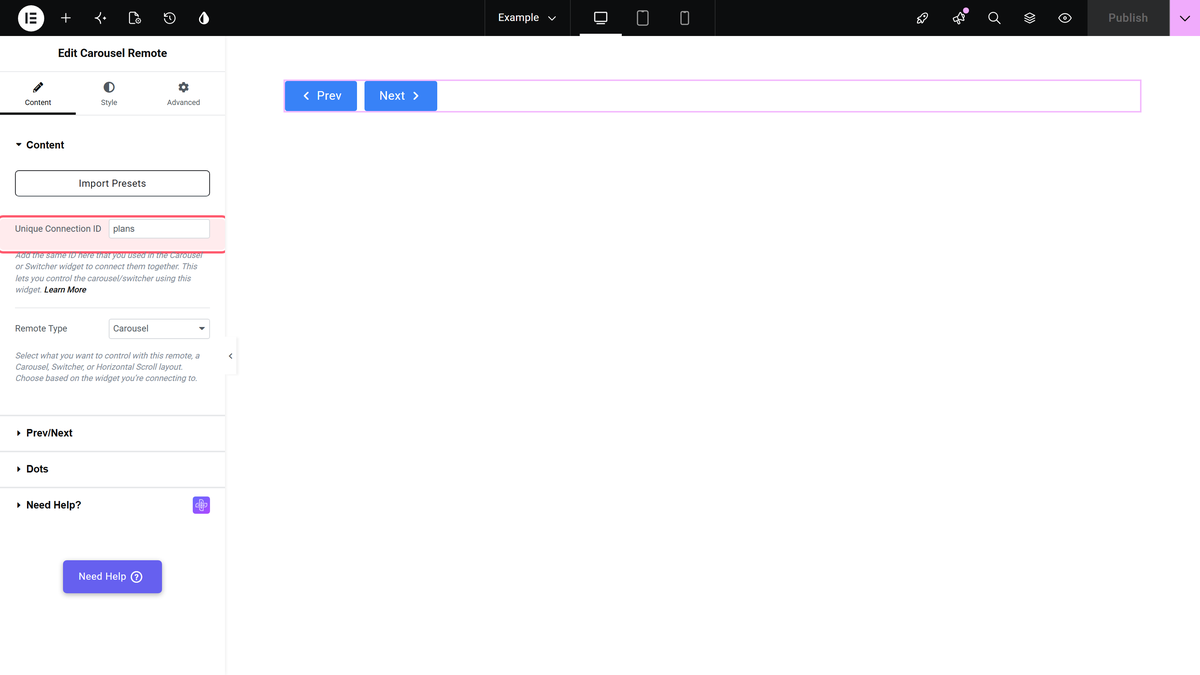Switch to the Advanced tab
The image size is (1200, 675).
click(x=183, y=94)
